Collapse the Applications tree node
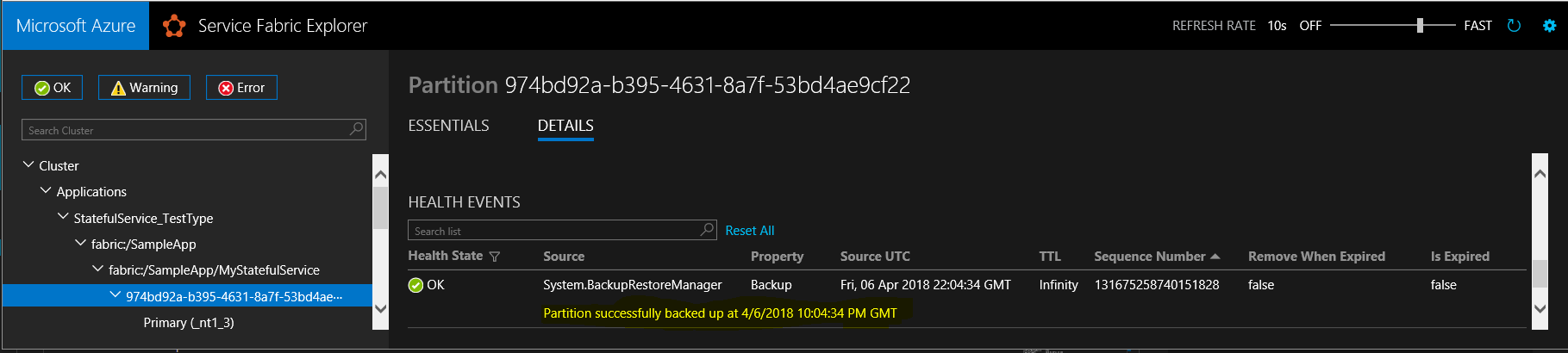 46,190
